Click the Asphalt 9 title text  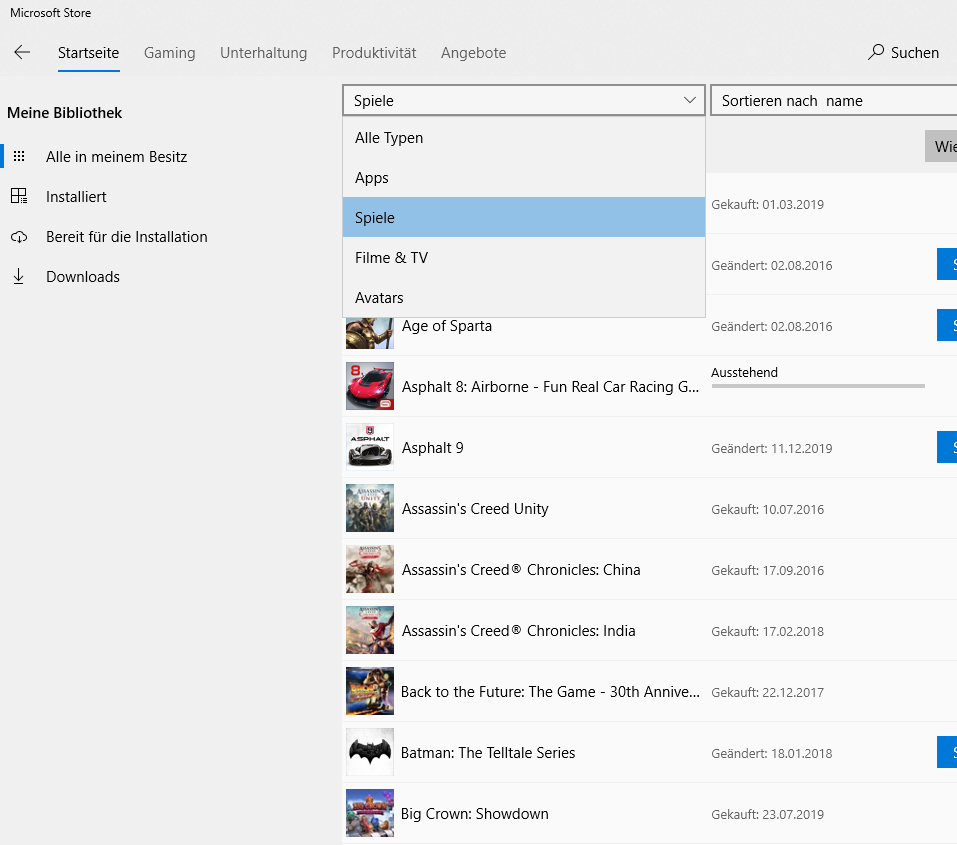[433, 448]
